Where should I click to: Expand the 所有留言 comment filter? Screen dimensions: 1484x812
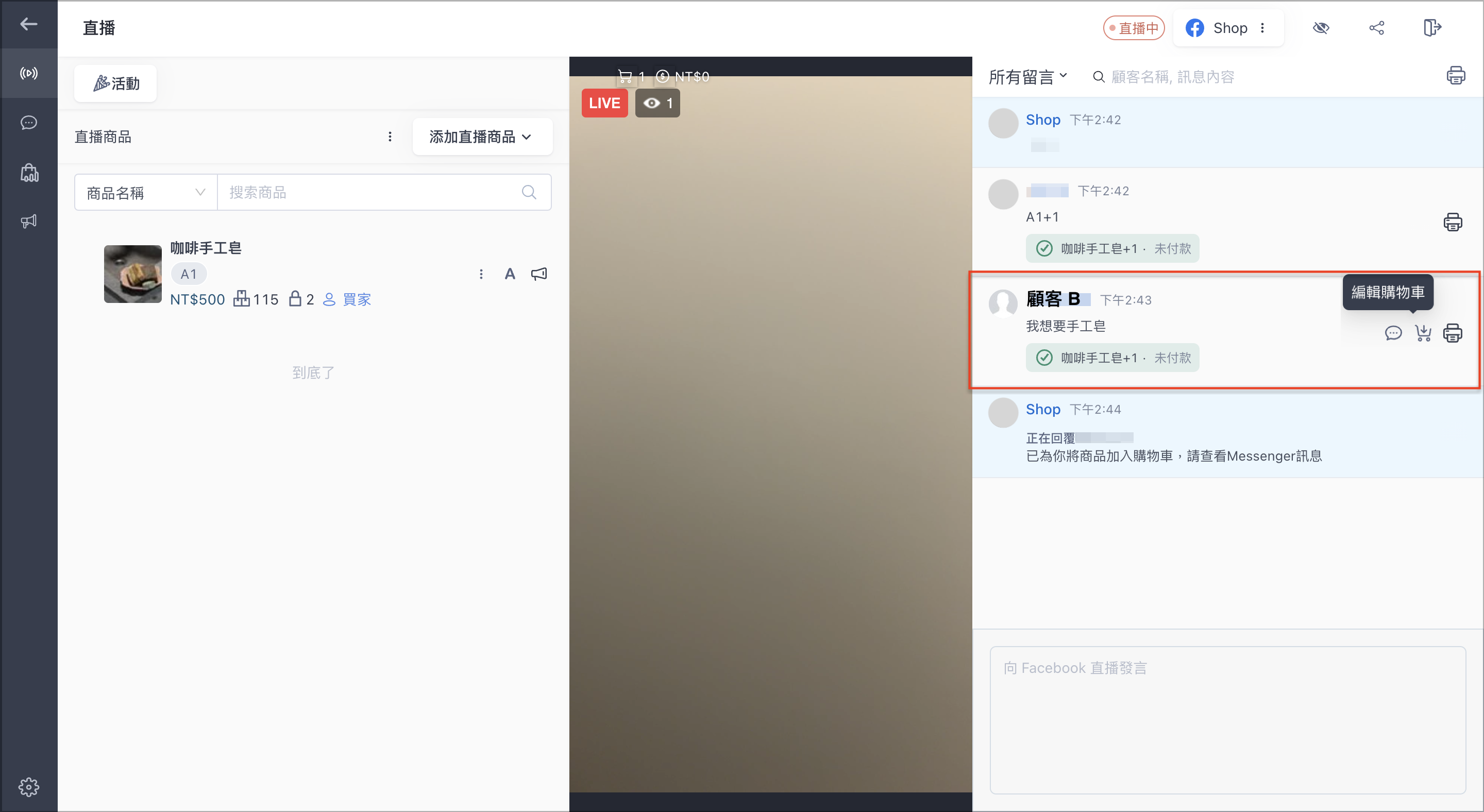coord(1028,77)
